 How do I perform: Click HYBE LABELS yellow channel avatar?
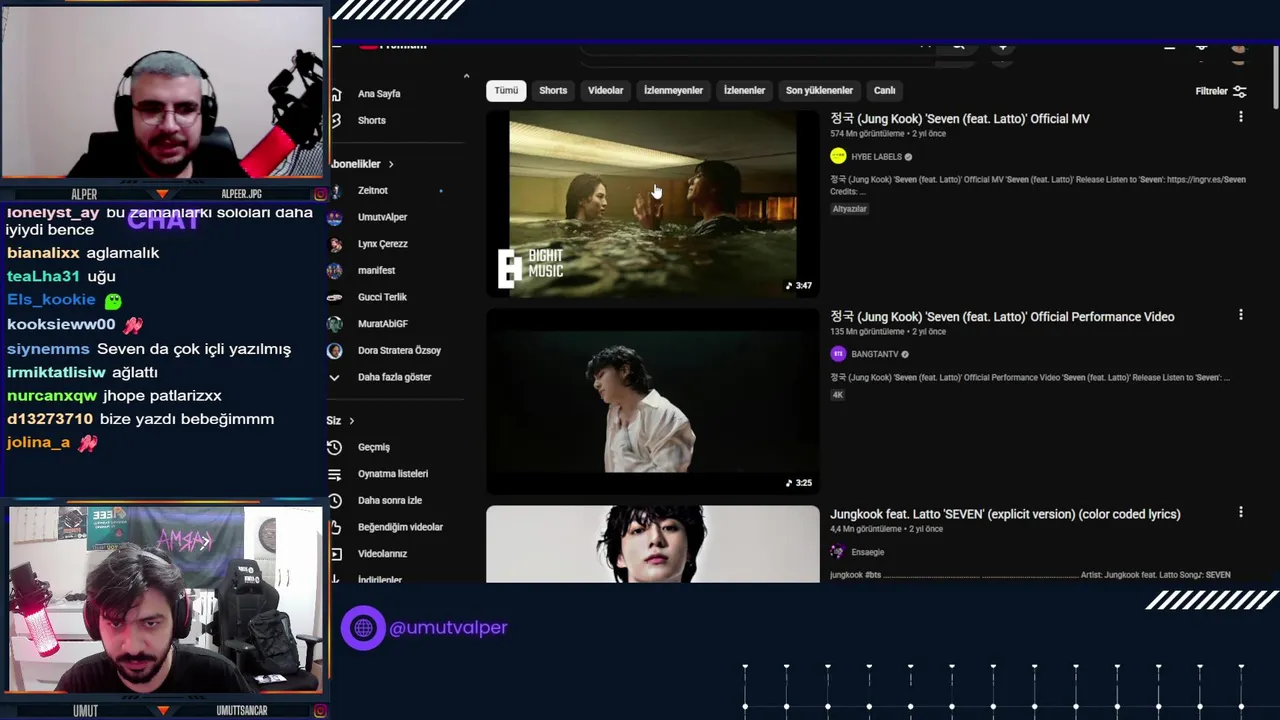(838, 156)
